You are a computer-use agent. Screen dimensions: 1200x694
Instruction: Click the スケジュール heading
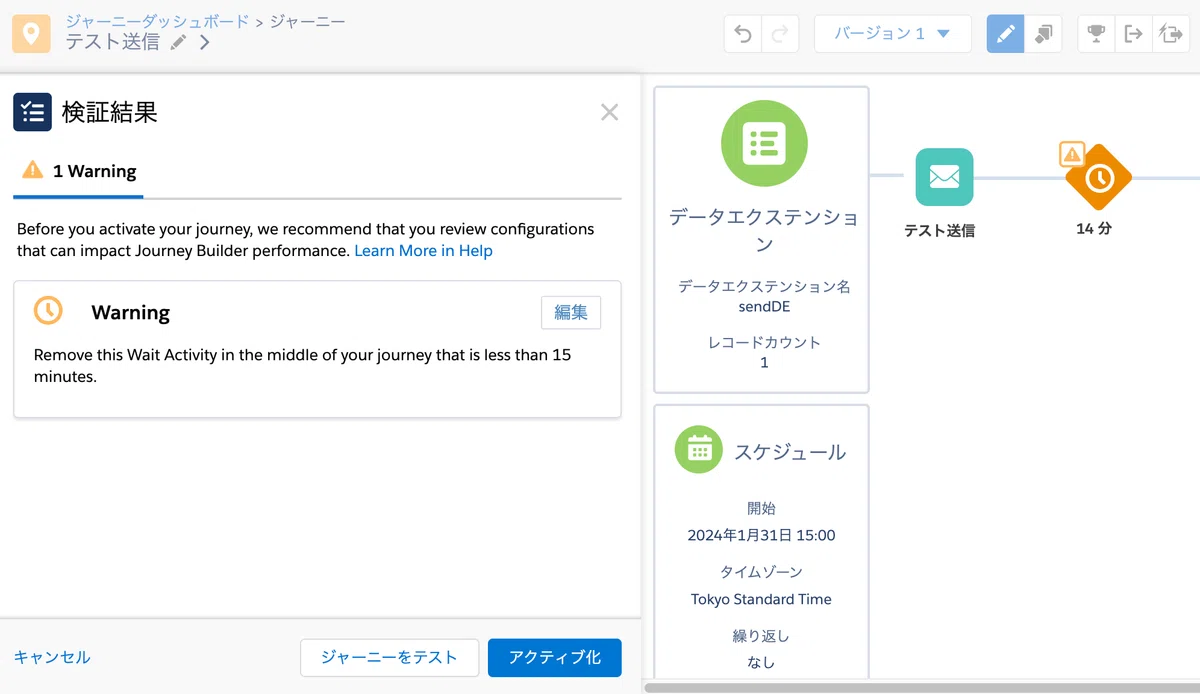pyautogui.click(x=790, y=452)
